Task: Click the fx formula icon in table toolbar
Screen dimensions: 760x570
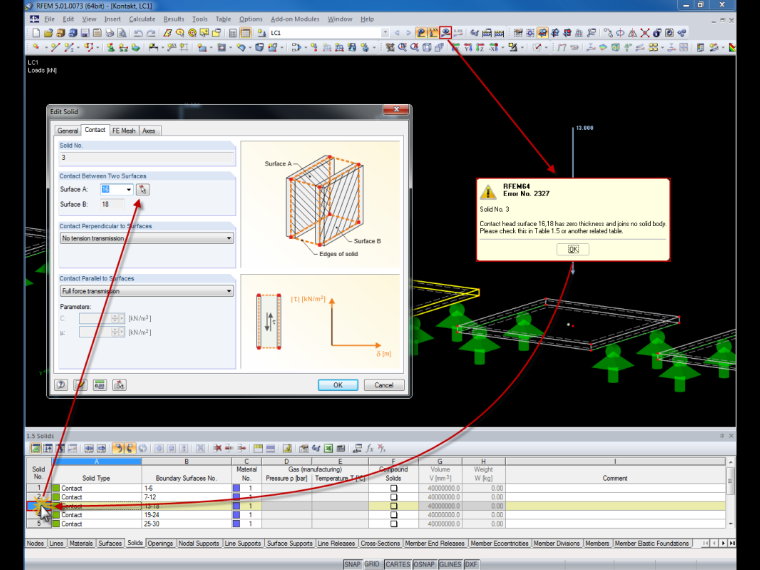Action: click(370, 448)
